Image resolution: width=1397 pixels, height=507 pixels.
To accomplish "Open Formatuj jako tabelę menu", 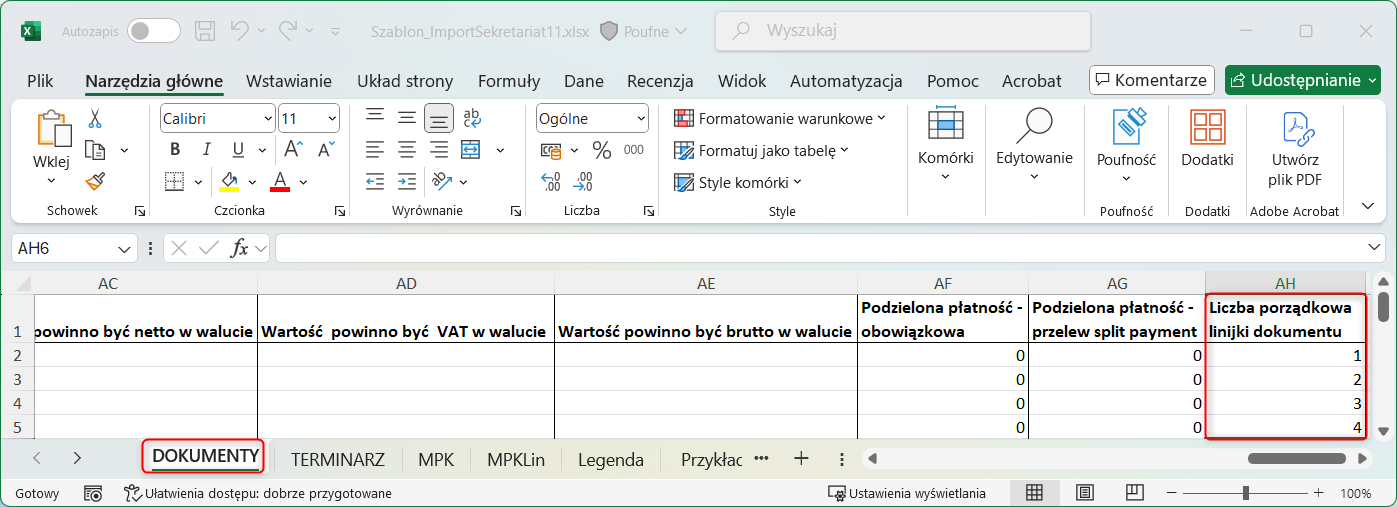I will coord(762,151).
